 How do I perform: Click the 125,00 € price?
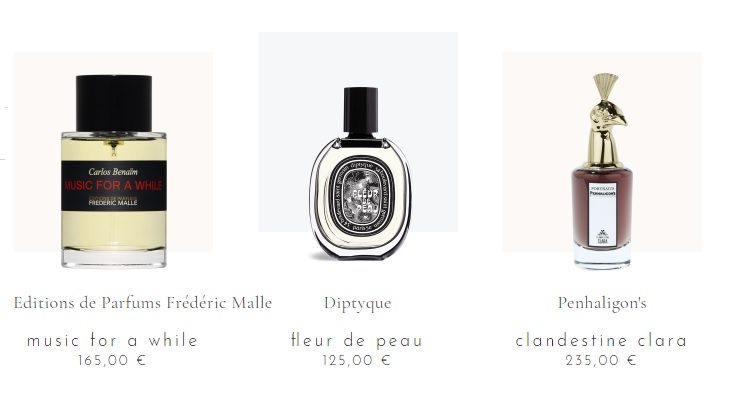coord(357,360)
